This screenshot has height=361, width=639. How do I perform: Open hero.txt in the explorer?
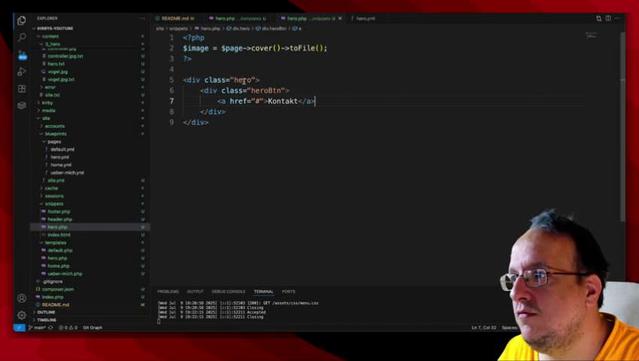(56, 64)
